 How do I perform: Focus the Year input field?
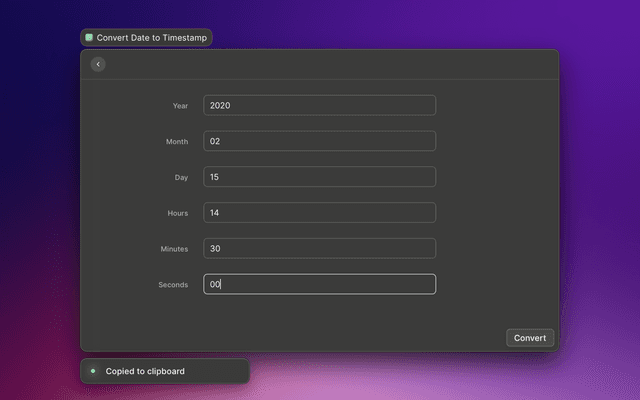[319, 105]
